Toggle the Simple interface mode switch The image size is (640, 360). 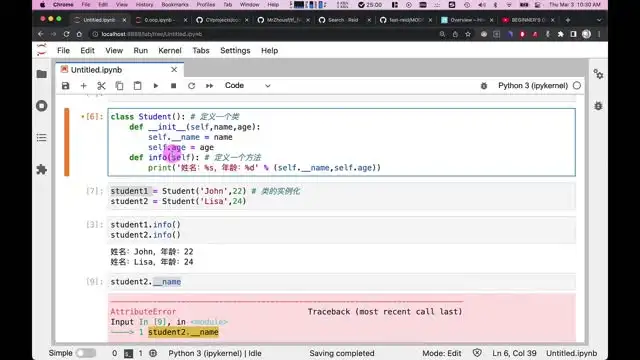click(x=86, y=353)
